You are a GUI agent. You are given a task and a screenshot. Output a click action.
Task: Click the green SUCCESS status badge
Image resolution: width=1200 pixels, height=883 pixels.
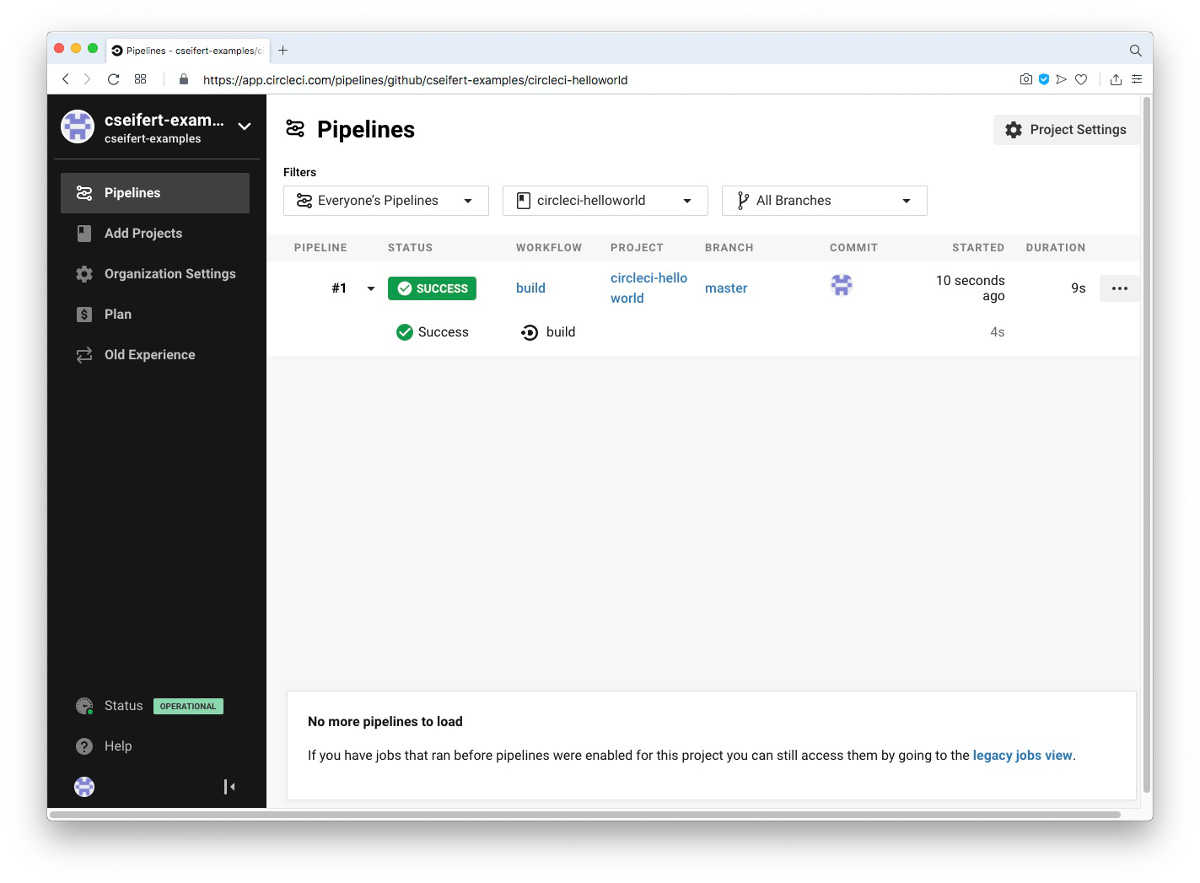tap(432, 289)
